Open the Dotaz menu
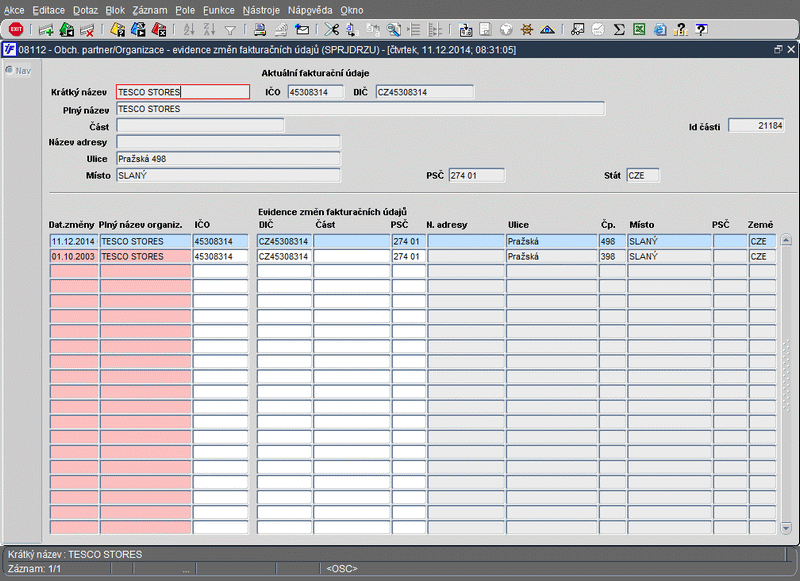This screenshot has width=800, height=581. click(85, 10)
